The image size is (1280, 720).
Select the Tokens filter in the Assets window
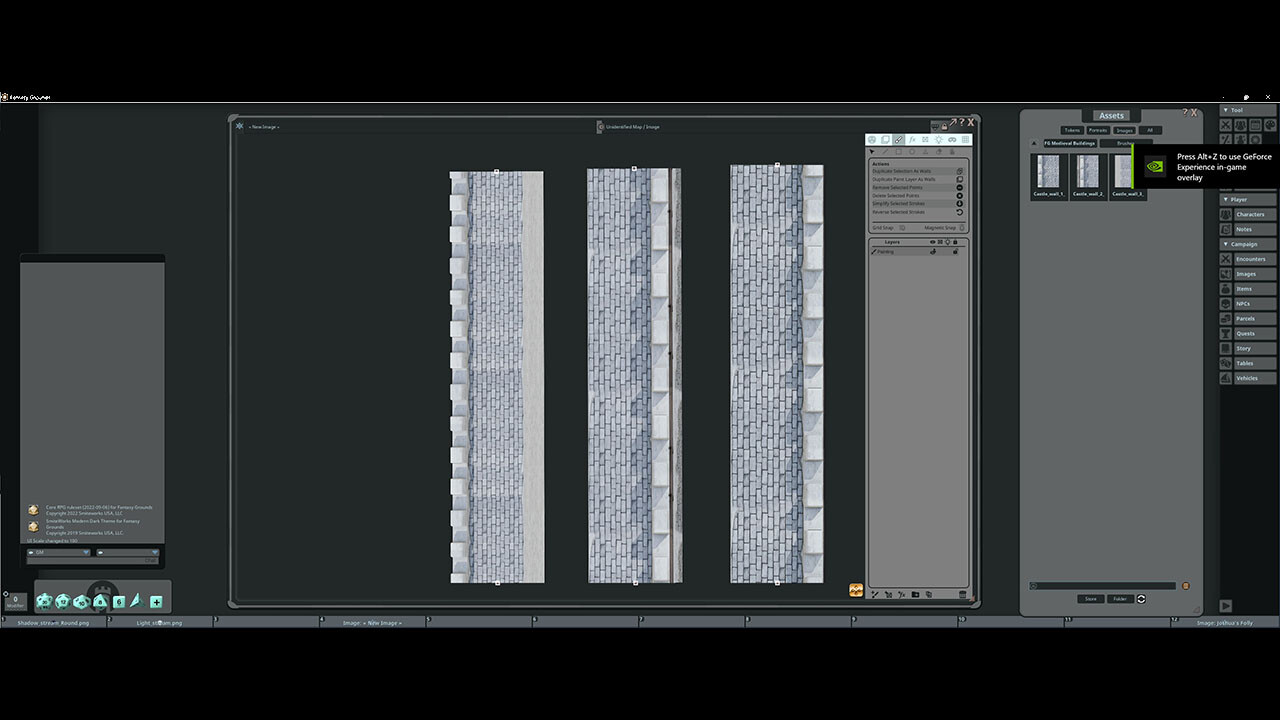(x=1071, y=129)
